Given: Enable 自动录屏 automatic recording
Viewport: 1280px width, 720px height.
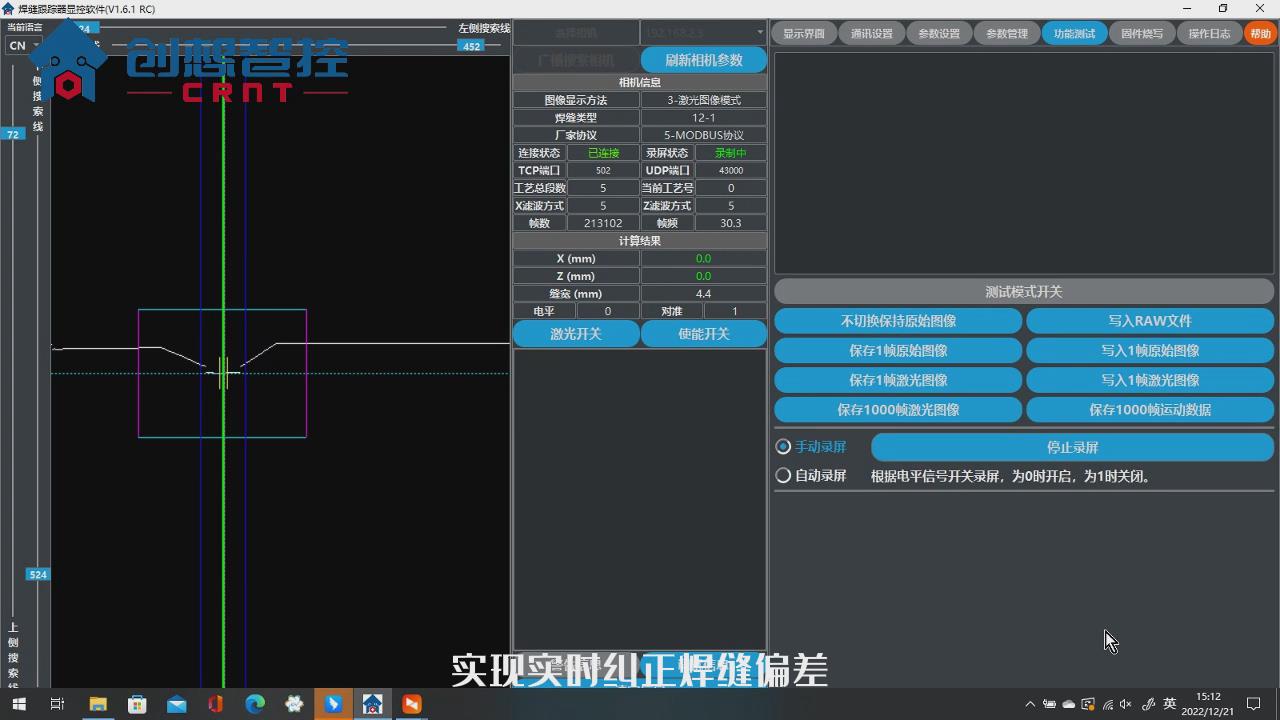Looking at the screenshot, I should 782,475.
